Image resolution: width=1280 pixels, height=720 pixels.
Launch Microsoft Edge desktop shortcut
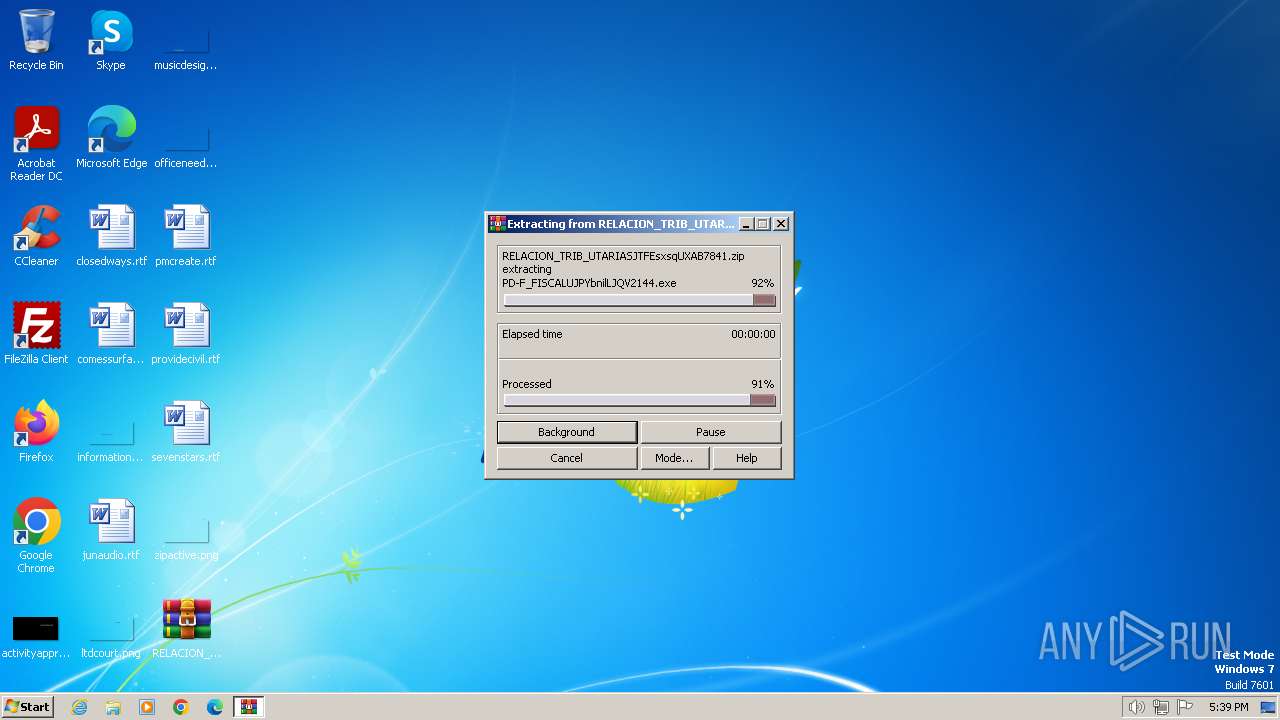pos(111,137)
